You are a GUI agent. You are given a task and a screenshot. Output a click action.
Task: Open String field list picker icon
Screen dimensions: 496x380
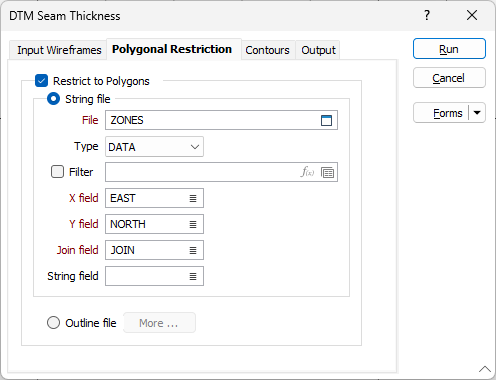pos(193,276)
